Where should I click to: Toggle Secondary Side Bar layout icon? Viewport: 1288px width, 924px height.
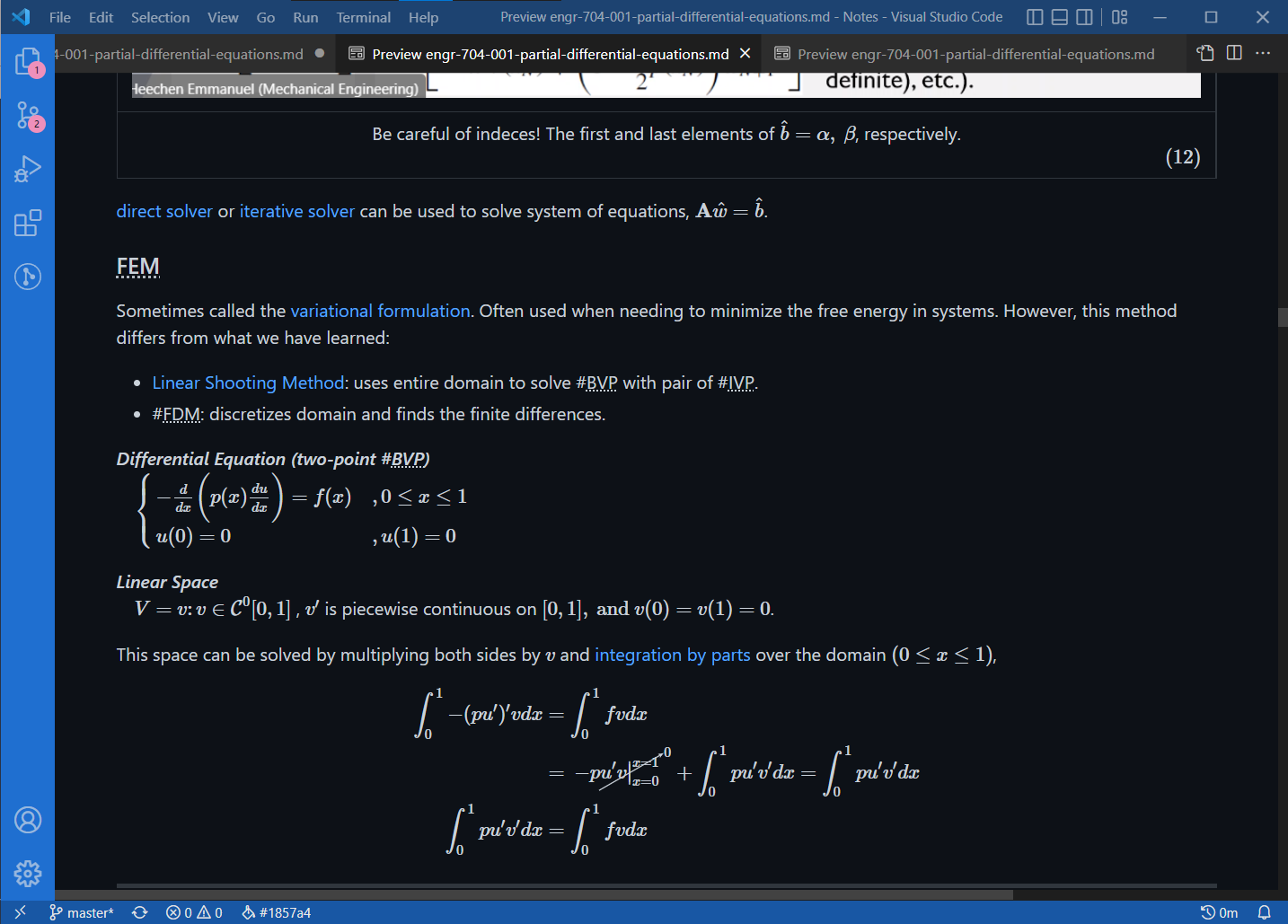click(x=1085, y=17)
